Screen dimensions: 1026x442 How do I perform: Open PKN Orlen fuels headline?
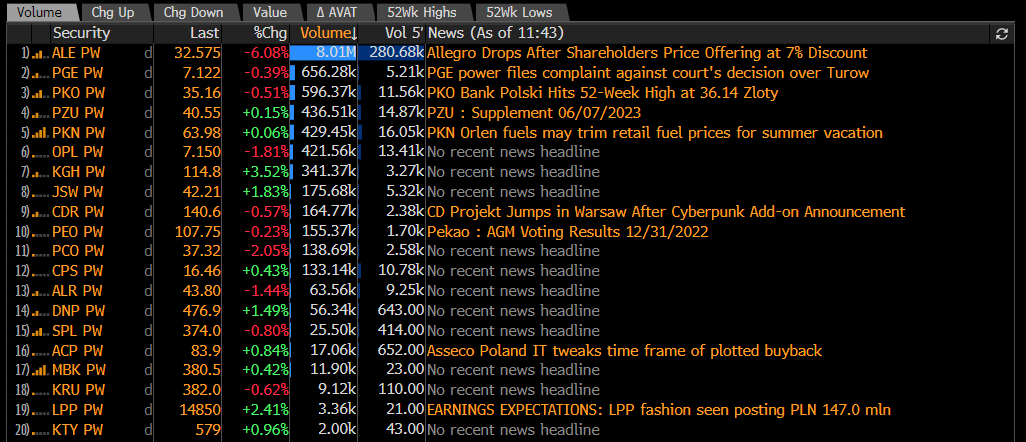coord(655,133)
